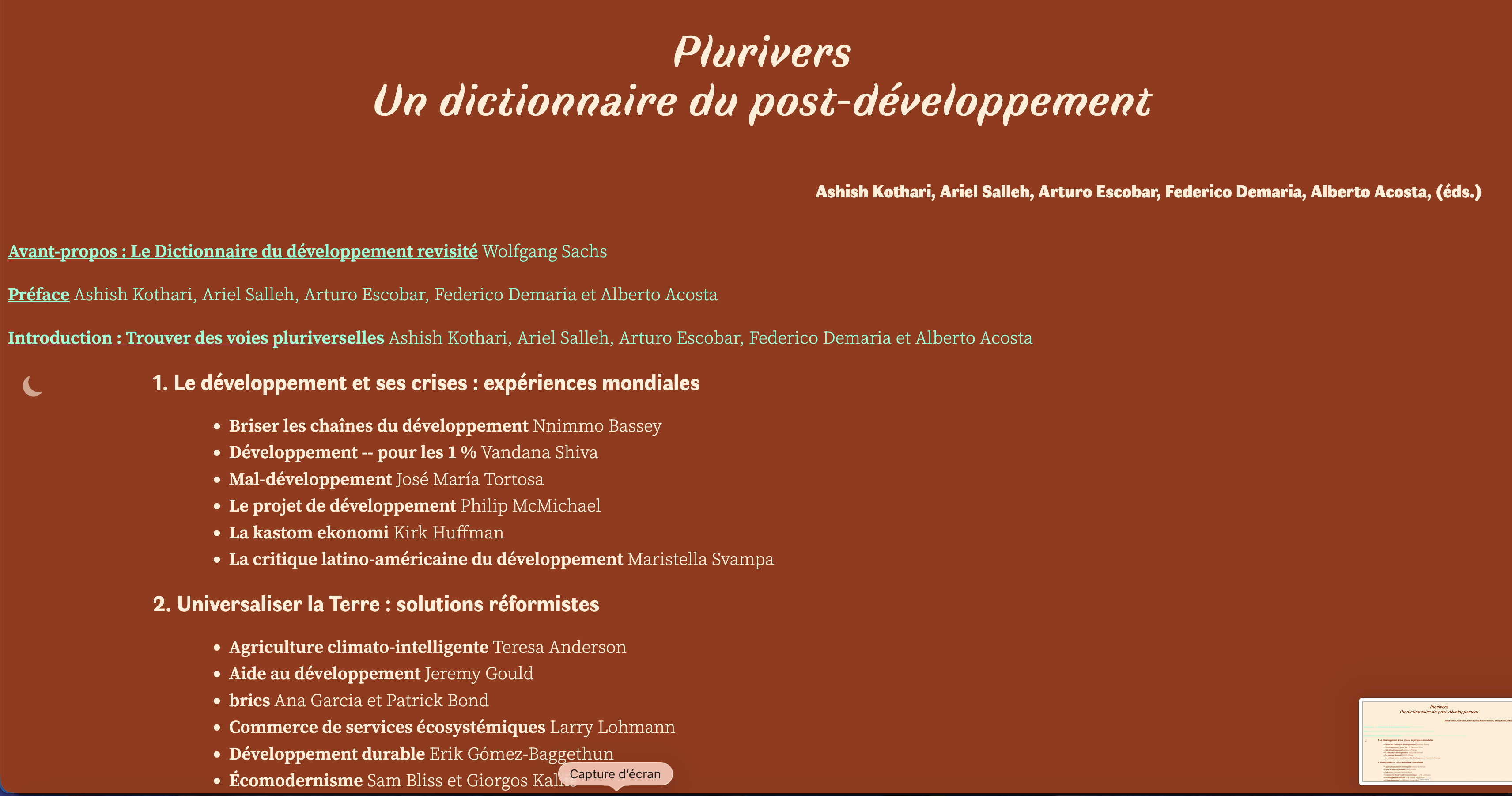Click La critique latino-américaine du développement
This screenshot has width=1512, height=796.
click(426, 559)
